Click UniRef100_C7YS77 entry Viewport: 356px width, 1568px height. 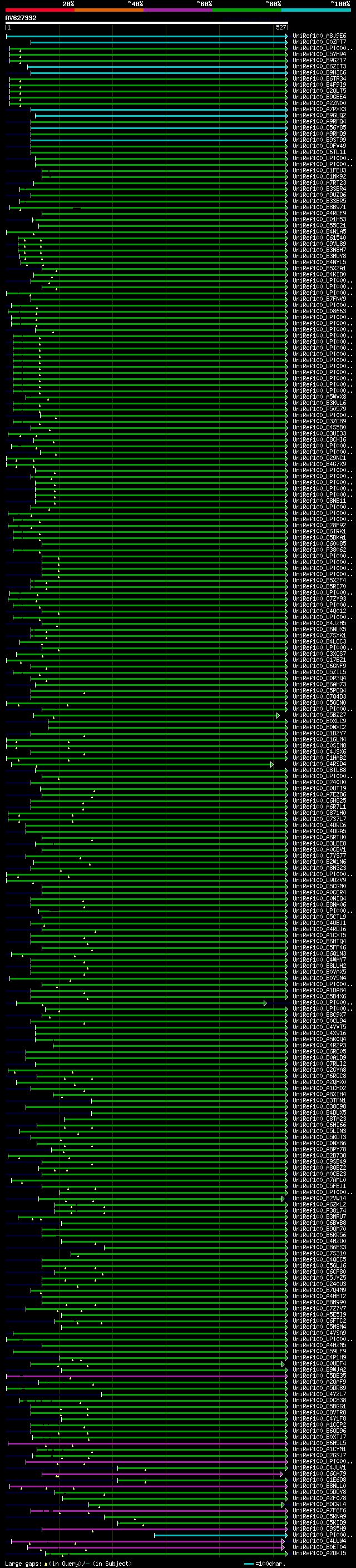(319, 856)
